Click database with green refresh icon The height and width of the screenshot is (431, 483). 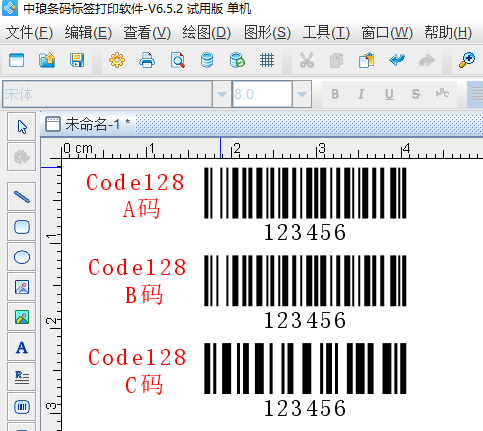(237, 60)
